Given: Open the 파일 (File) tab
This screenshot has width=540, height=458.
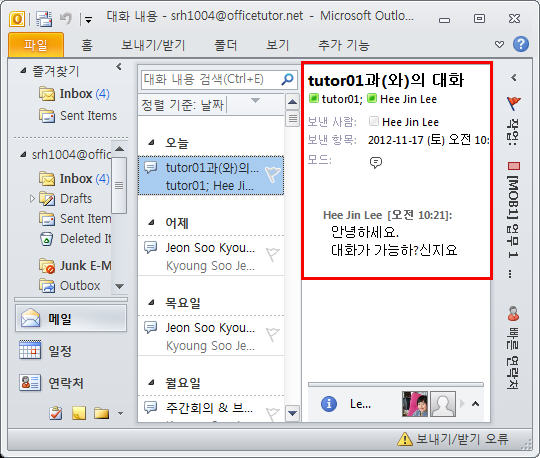Looking at the screenshot, I should click(x=35, y=45).
